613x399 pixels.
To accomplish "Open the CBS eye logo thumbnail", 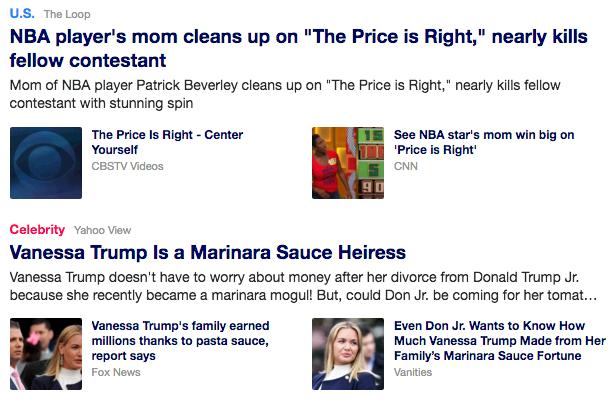I will click(x=46, y=163).
